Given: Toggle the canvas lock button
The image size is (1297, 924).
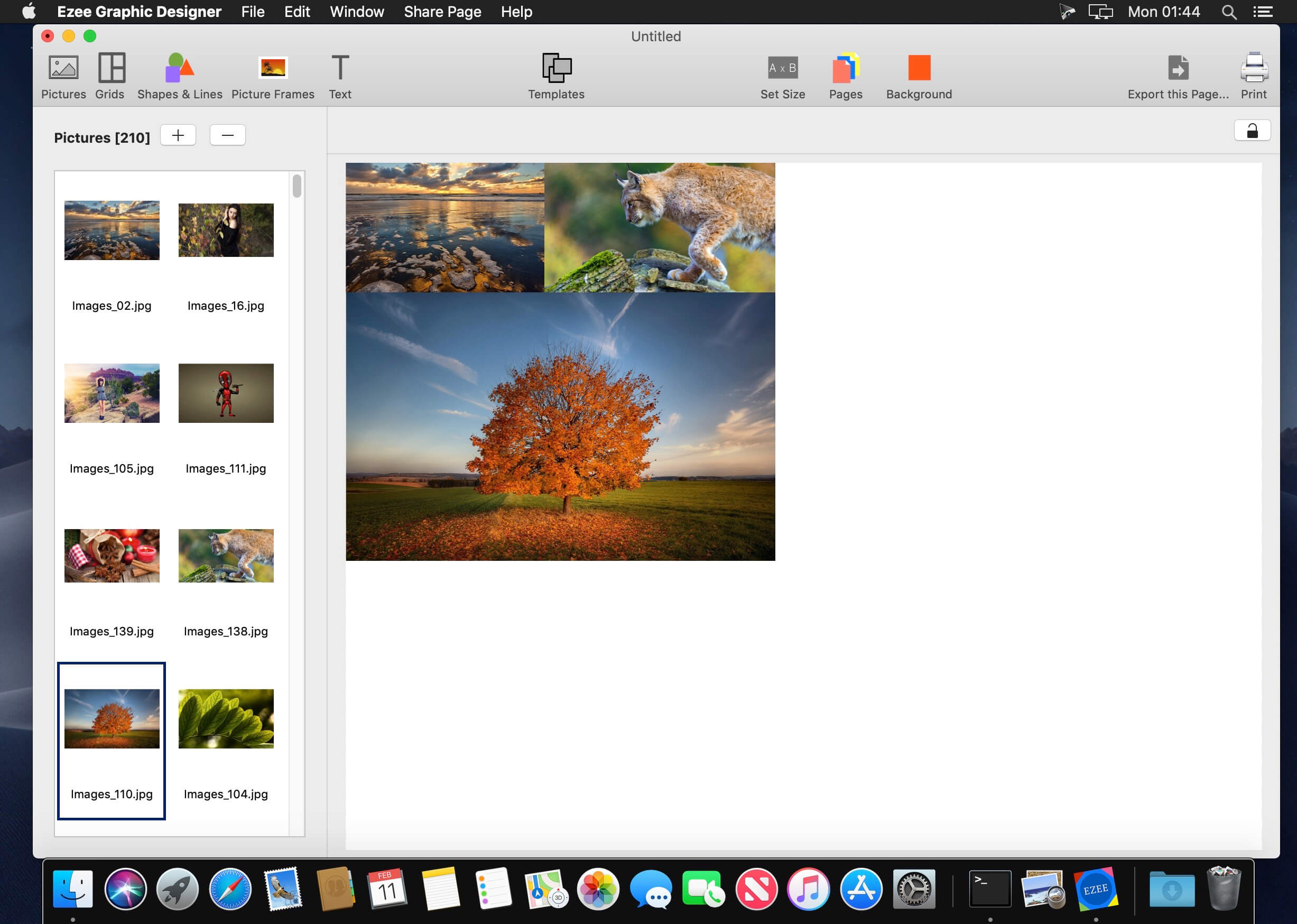Looking at the screenshot, I should [x=1252, y=131].
